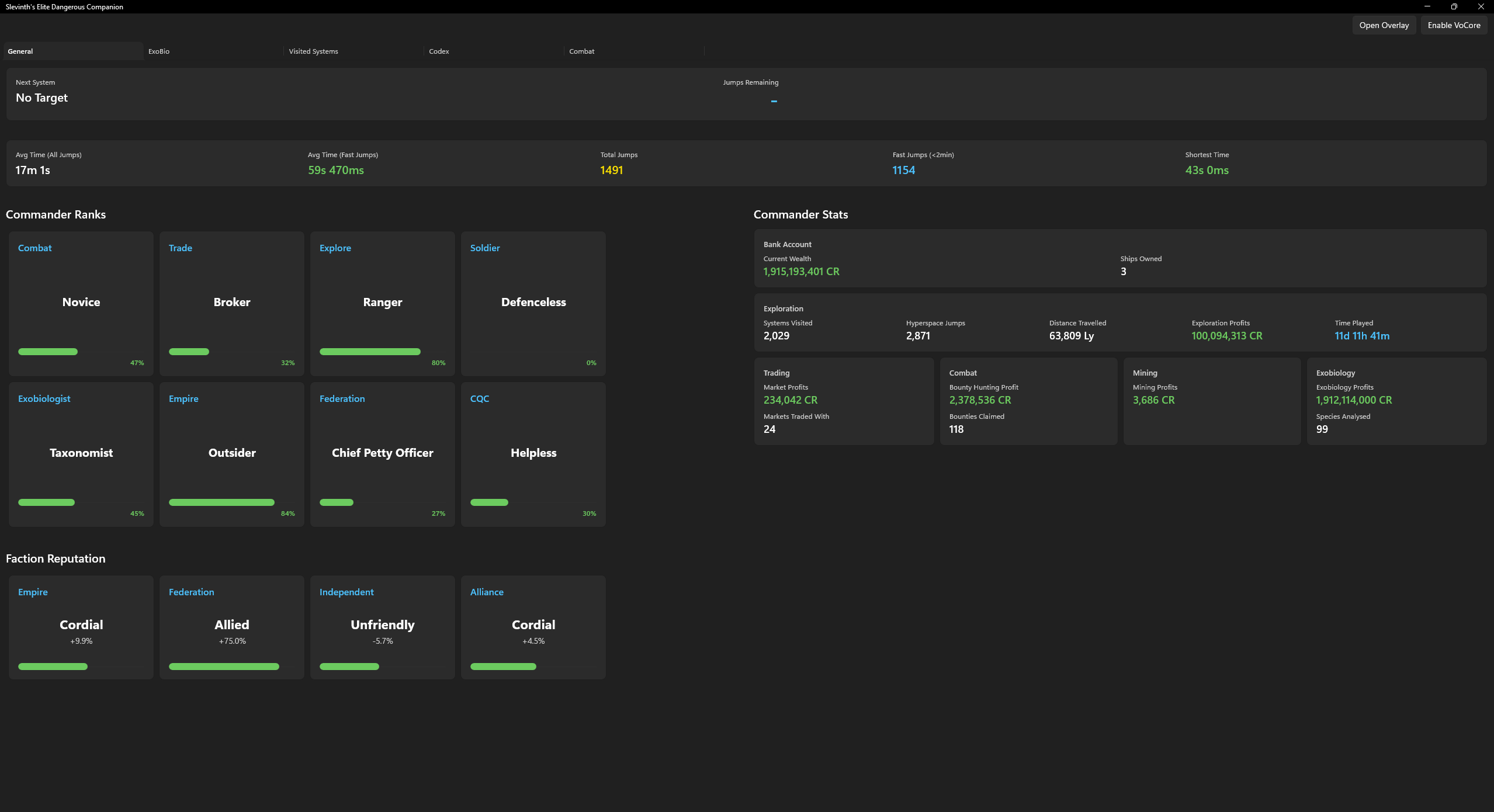Open the Visited Systems tab
This screenshot has height=812, width=1494.
pos(313,51)
